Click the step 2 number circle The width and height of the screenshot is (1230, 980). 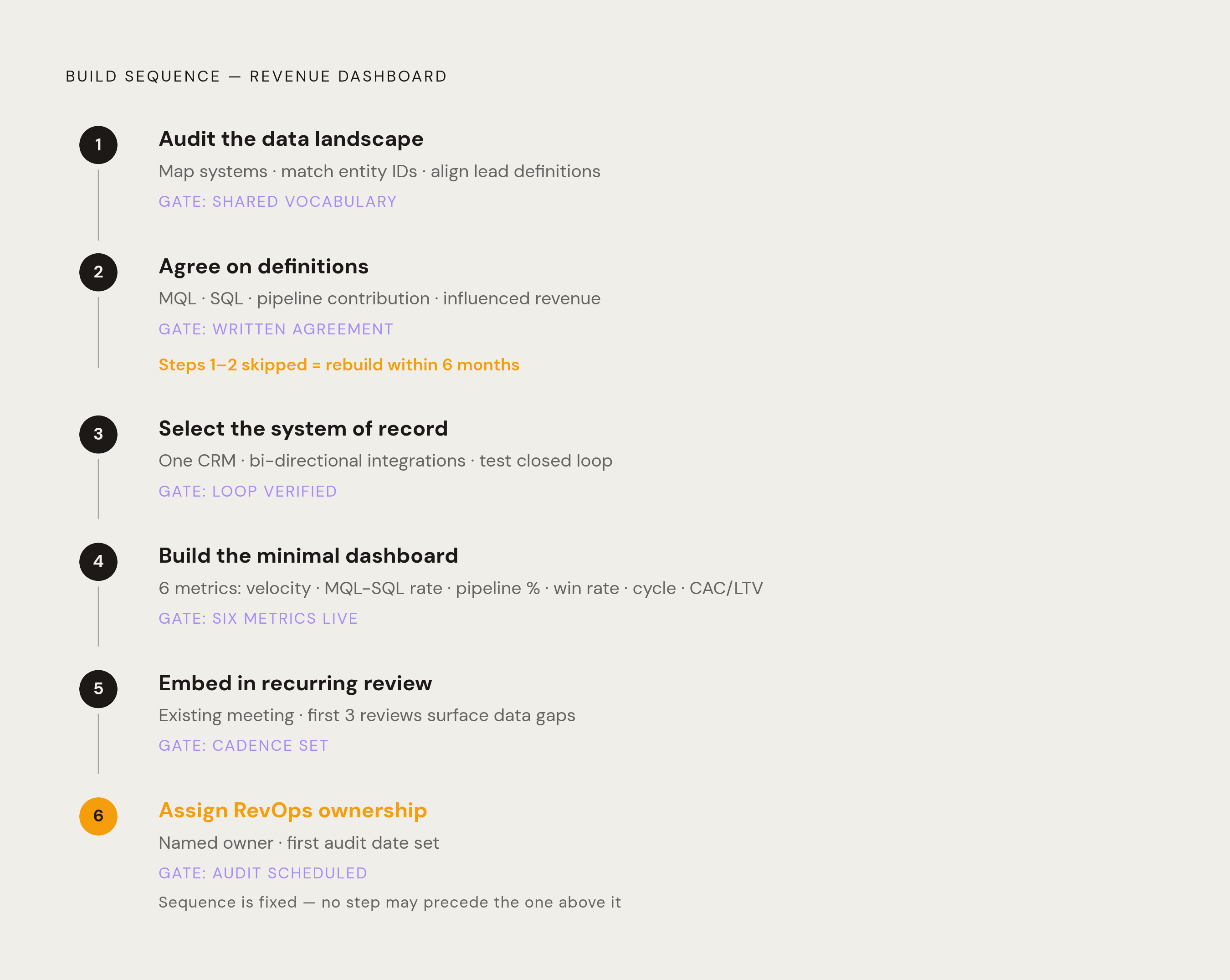coord(98,272)
